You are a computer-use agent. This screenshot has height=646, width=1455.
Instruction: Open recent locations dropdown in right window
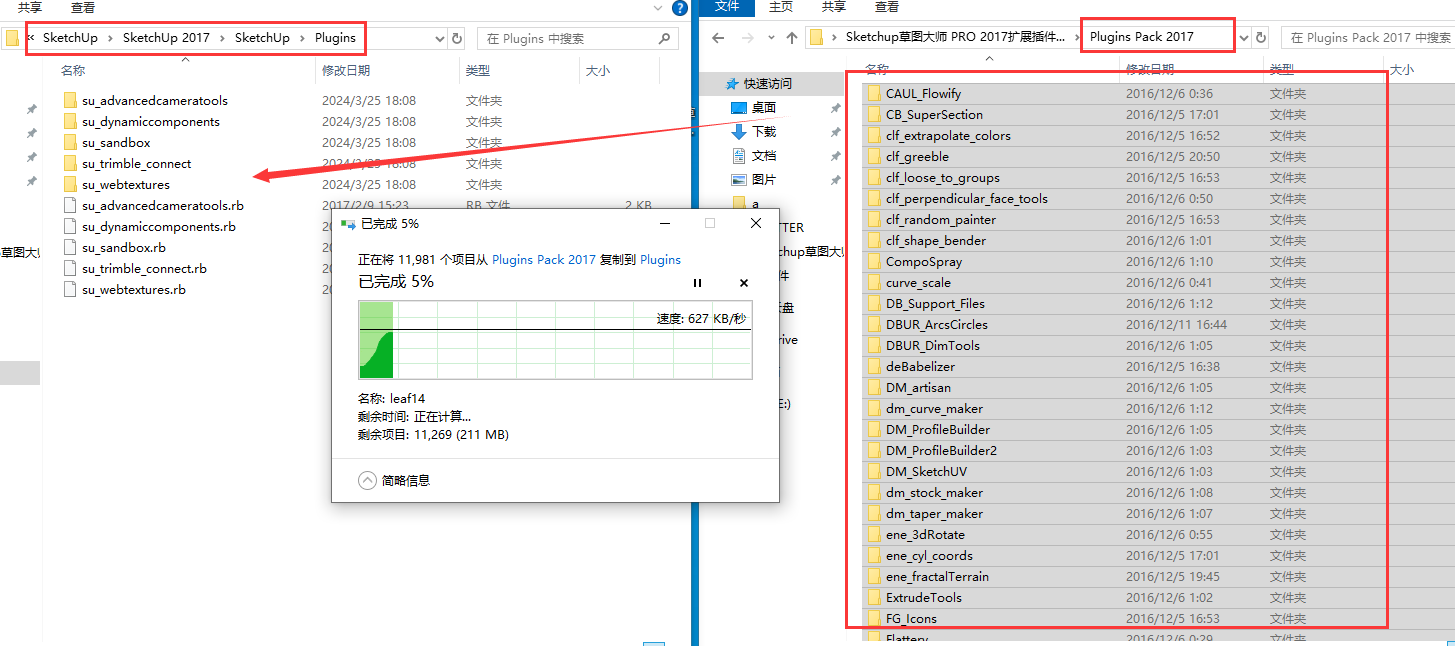(770, 38)
